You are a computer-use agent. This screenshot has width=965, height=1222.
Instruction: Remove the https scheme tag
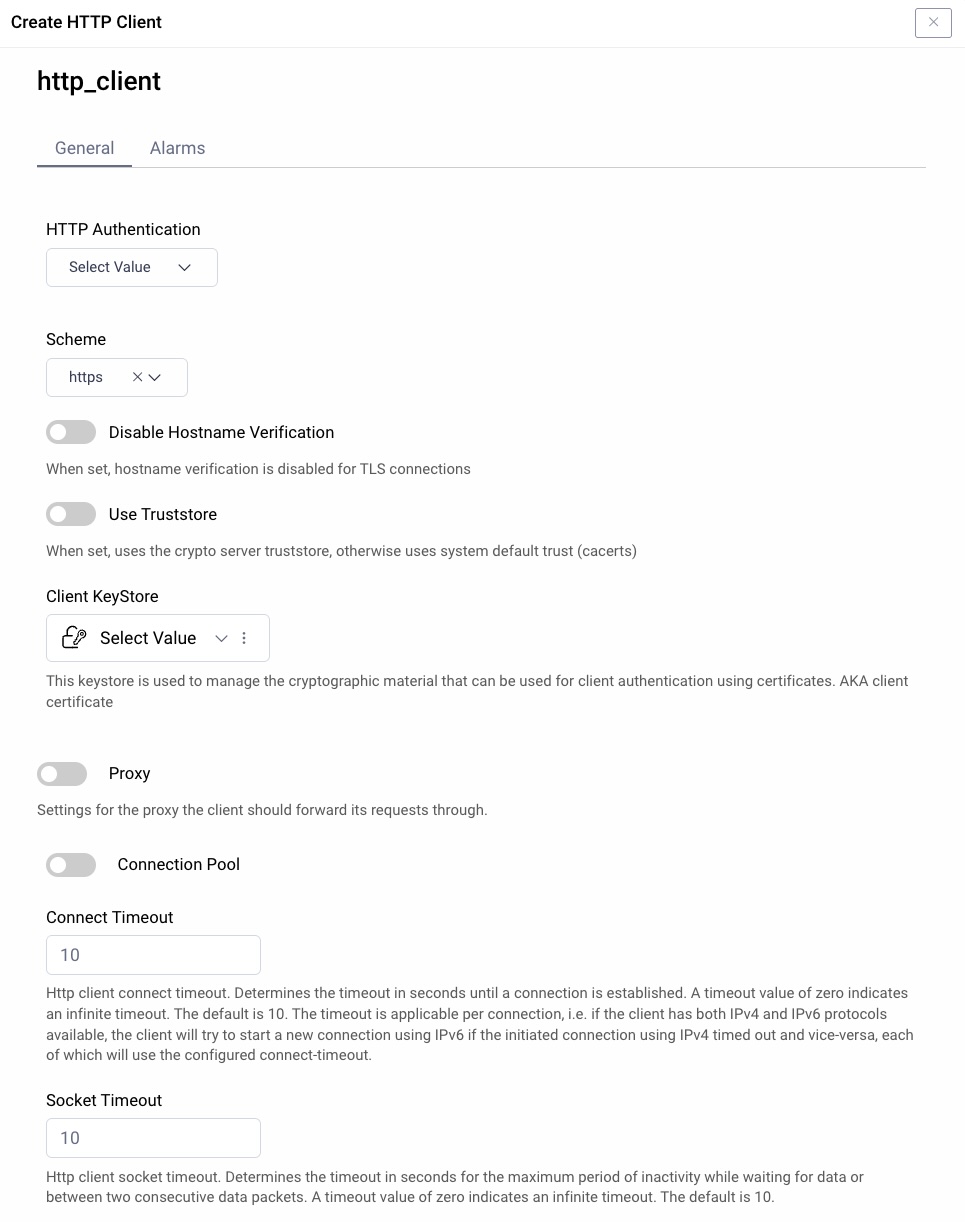[x=137, y=377]
